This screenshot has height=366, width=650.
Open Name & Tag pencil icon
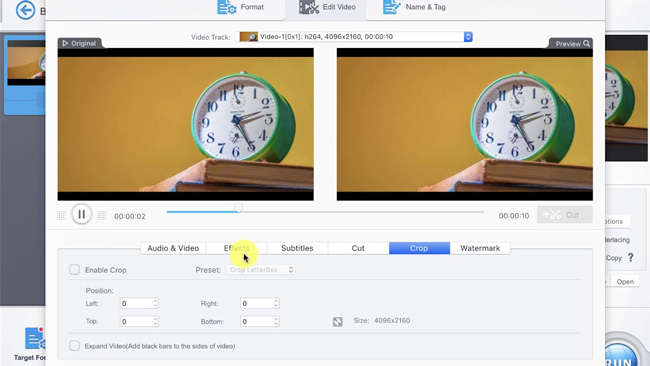coord(392,7)
